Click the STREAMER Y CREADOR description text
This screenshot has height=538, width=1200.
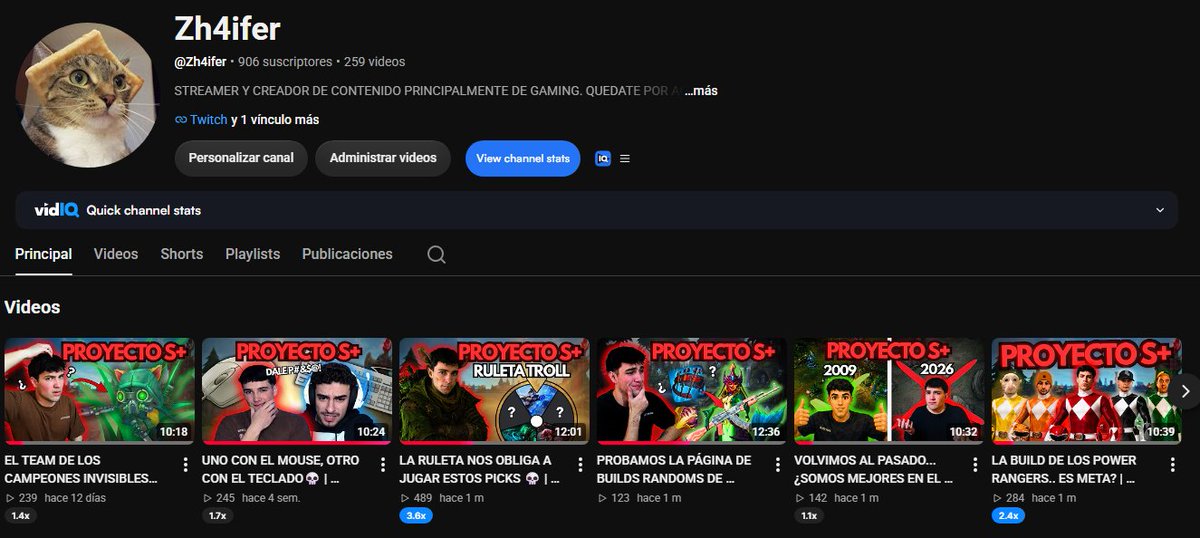(428, 90)
